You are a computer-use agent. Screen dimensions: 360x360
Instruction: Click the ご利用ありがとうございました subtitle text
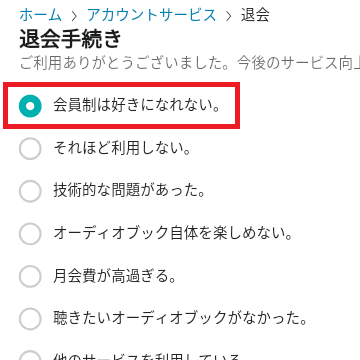click(x=190, y=63)
